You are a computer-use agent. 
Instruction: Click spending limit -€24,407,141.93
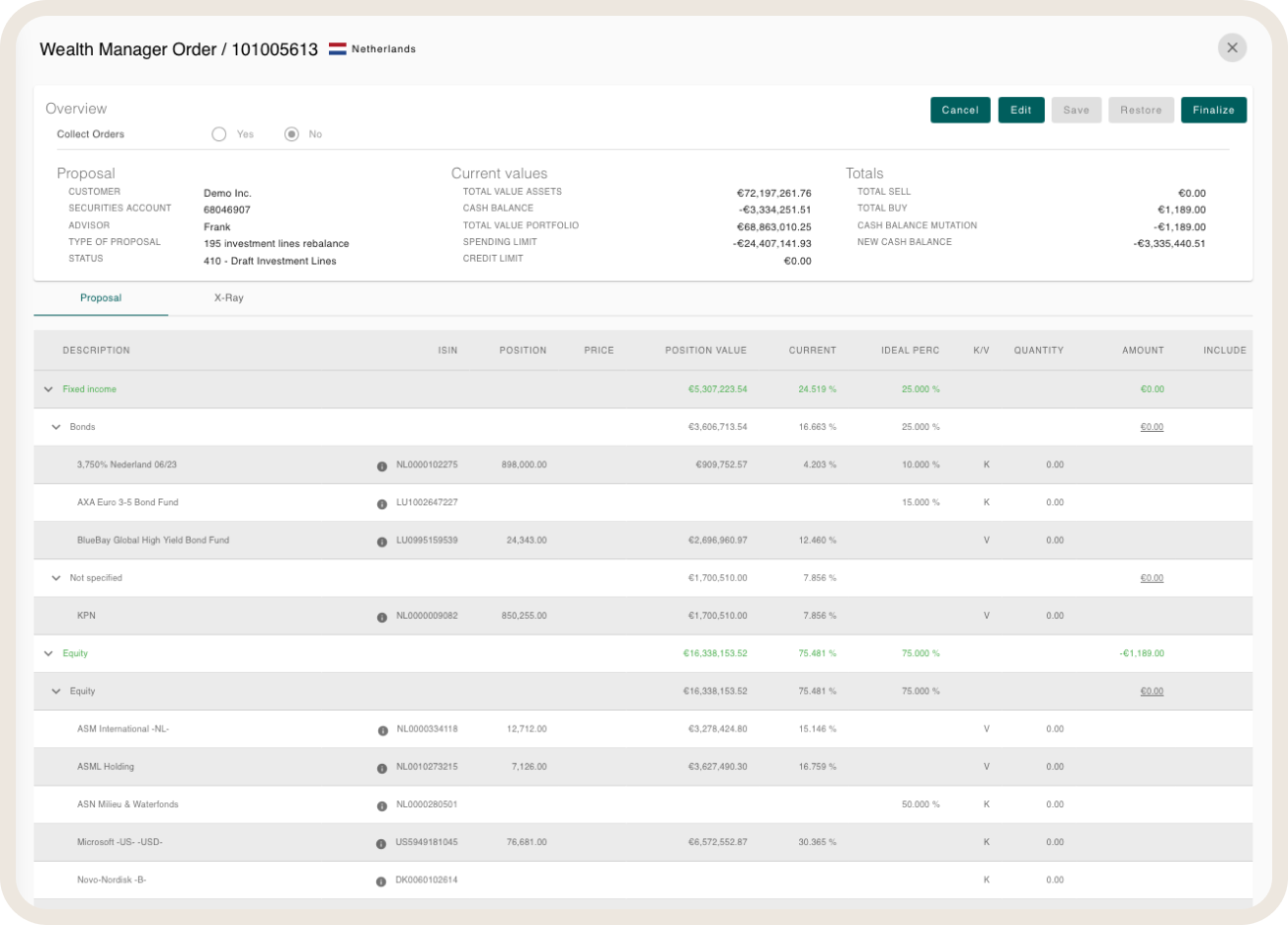[x=772, y=244]
